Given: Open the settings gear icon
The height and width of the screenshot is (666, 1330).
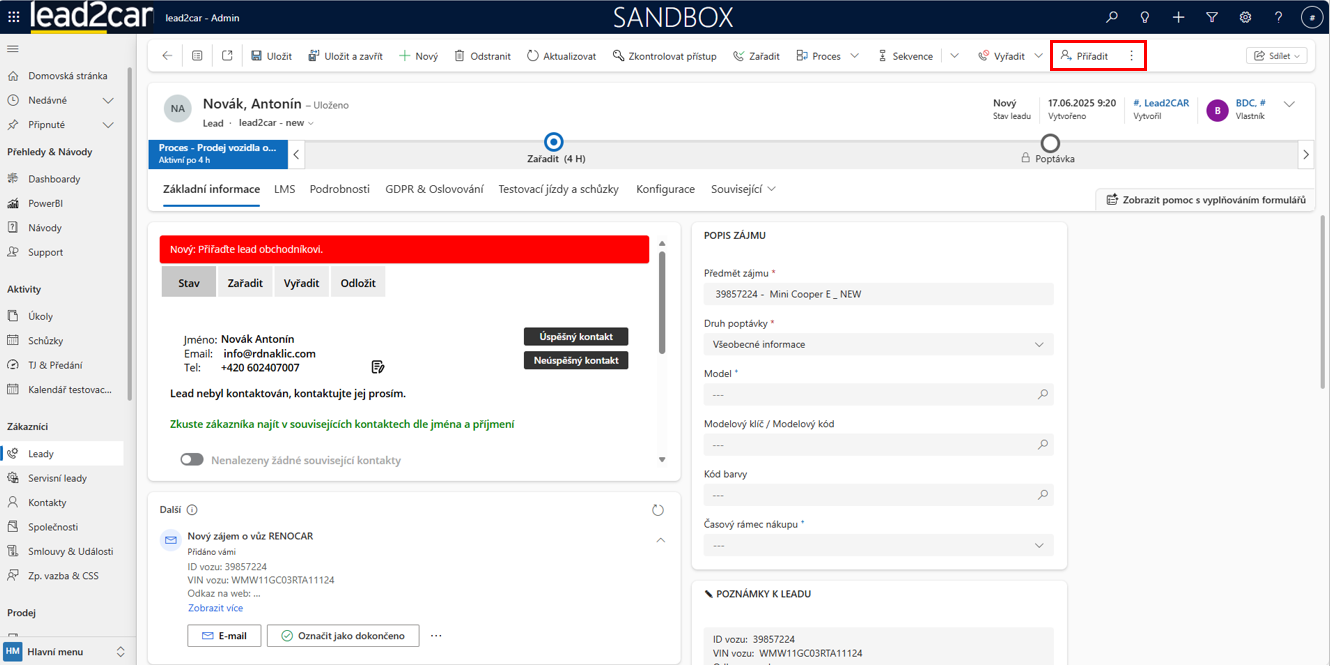Looking at the screenshot, I should pos(1245,17).
